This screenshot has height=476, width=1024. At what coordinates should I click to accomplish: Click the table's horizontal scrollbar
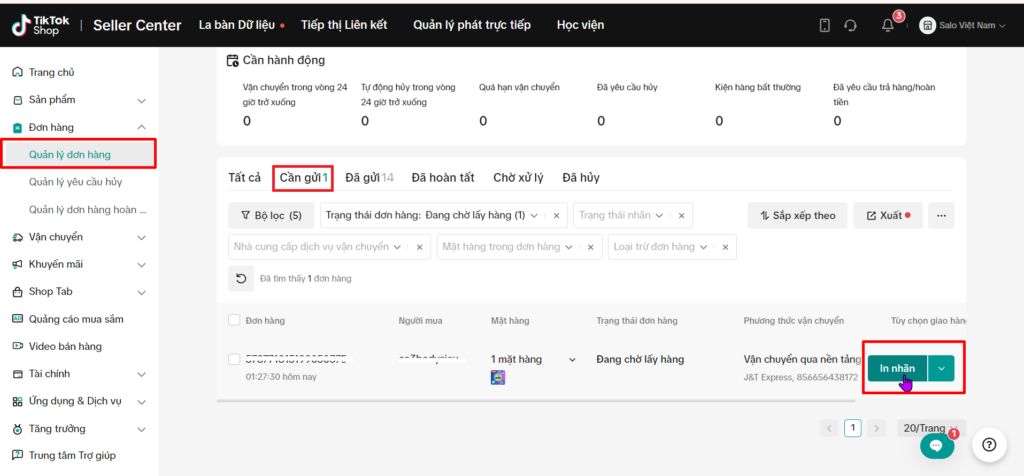click(536, 401)
